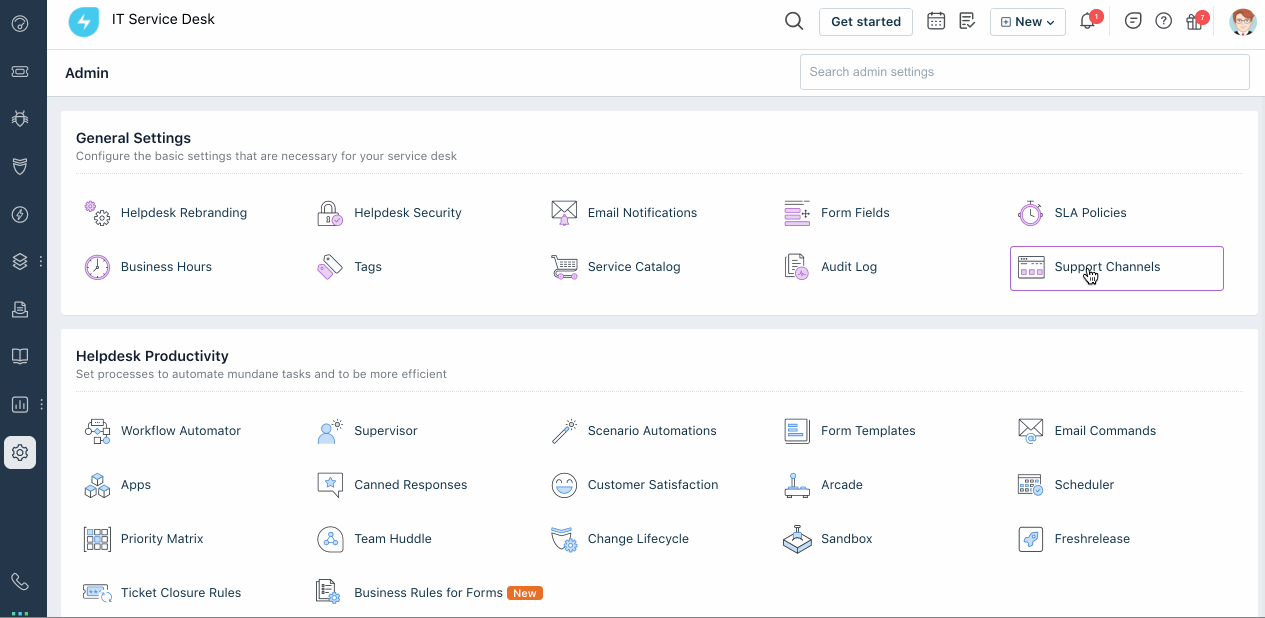Select the Problems bug icon in the sidebar
Viewport: 1265px width, 618px height.
point(20,118)
